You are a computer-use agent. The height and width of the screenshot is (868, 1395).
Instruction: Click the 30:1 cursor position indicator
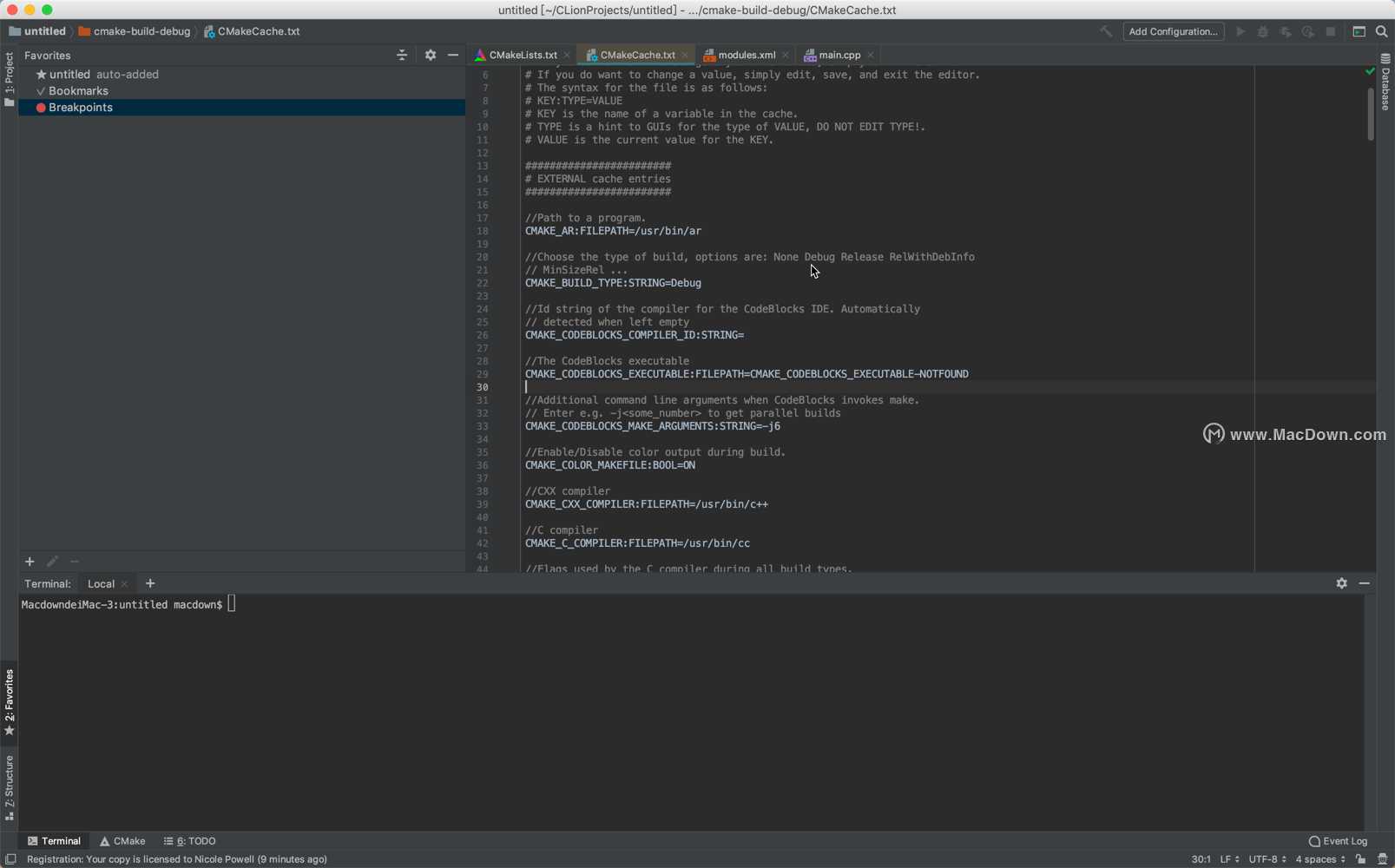[x=1201, y=859]
